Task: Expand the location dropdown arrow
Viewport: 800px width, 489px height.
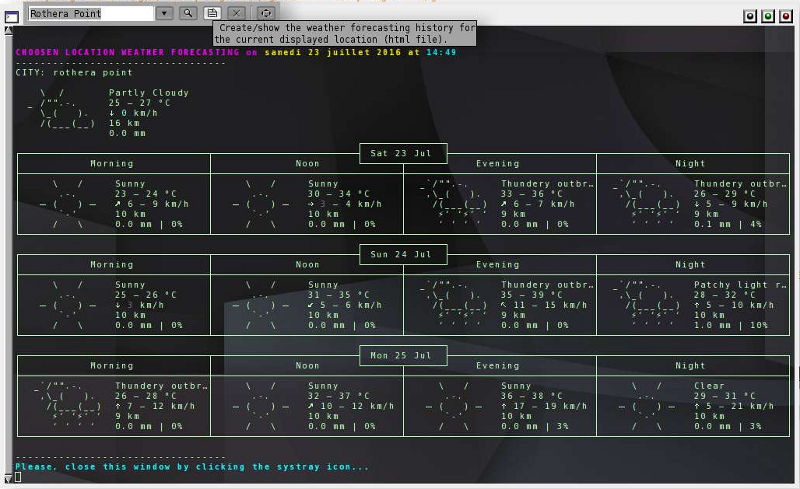Action: click(165, 13)
